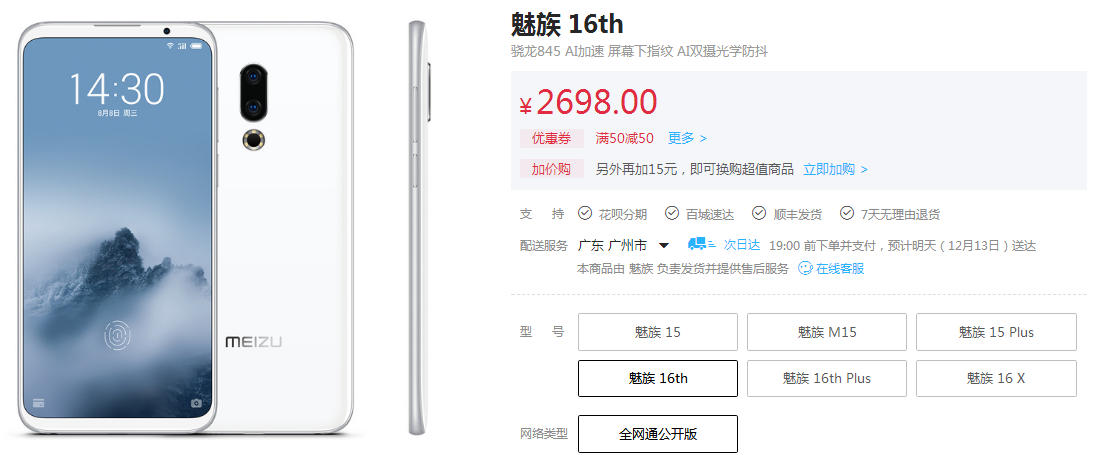
Task: Select the 魅族 16th Plus model option
Action: pyautogui.click(x=826, y=378)
